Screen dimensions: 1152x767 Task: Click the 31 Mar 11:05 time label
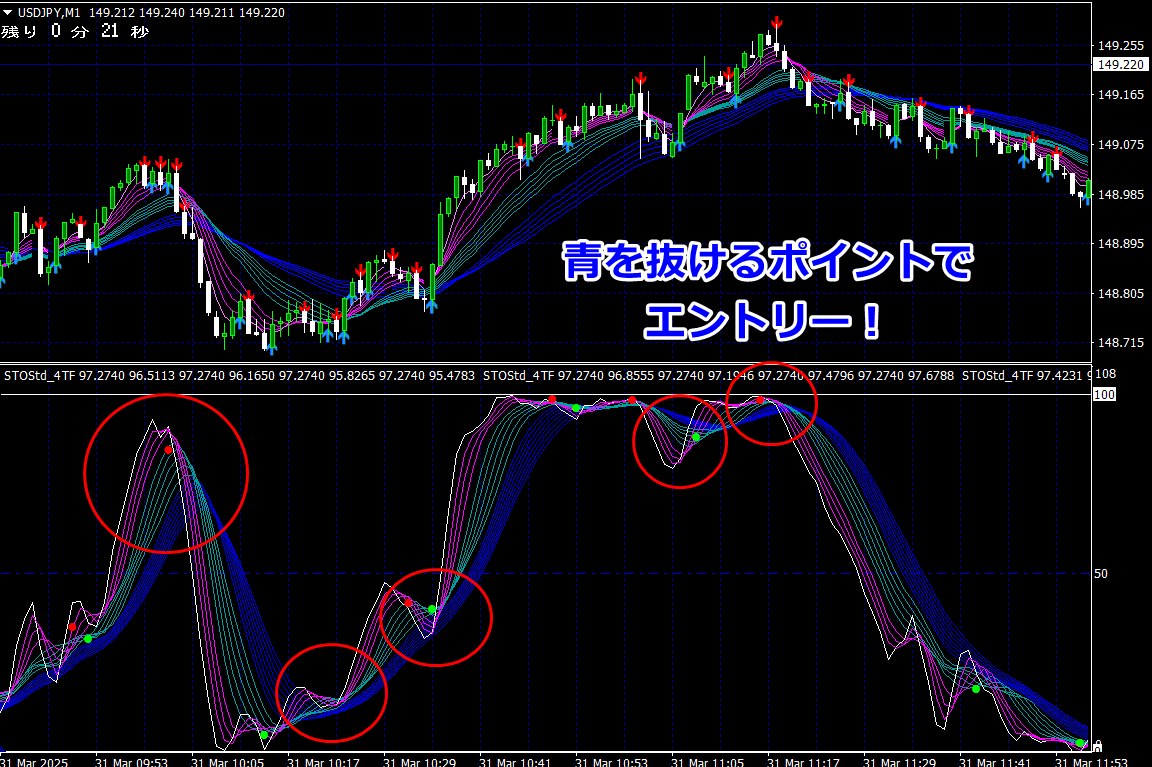tap(708, 762)
